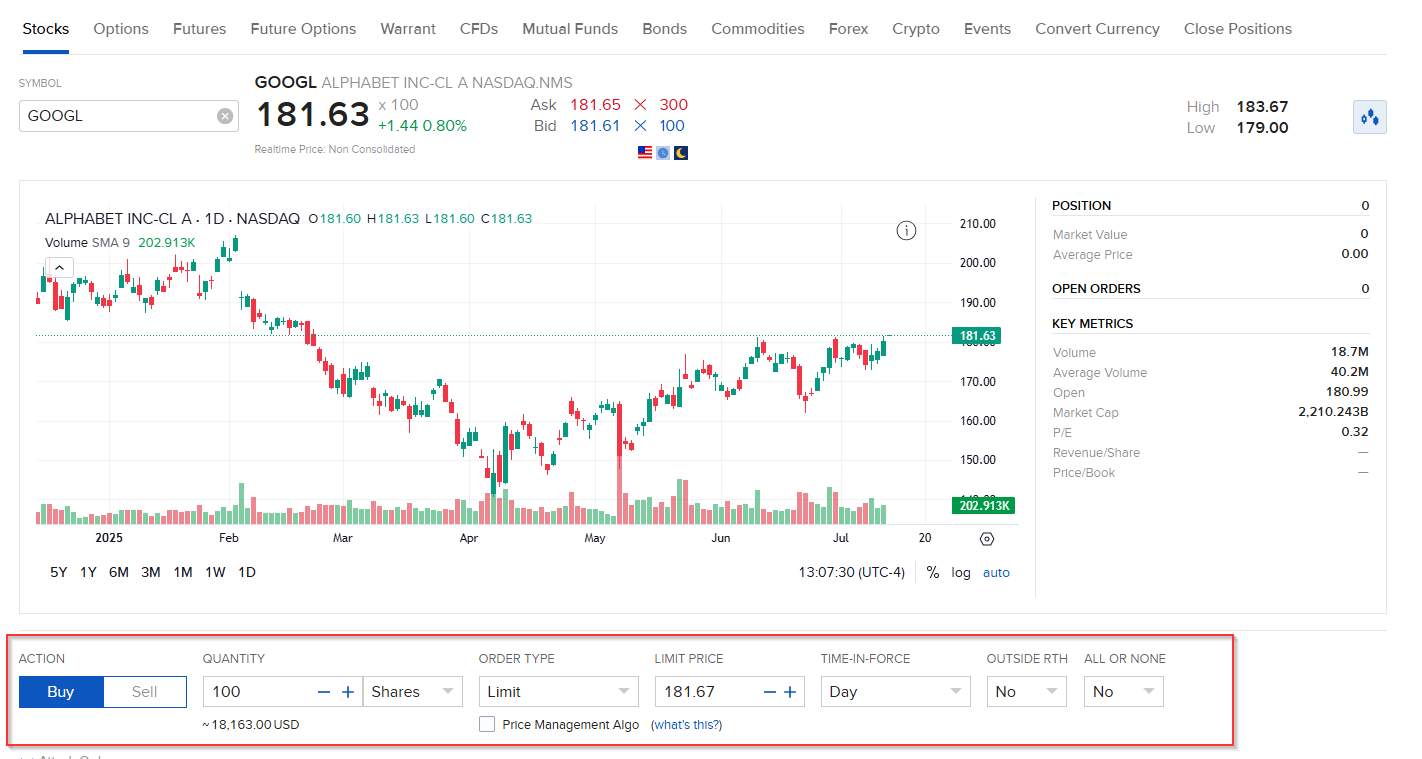The height and width of the screenshot is (759, 1422).
Task: Open chart settings via the gear icon
Action: [x=987, y=538]
